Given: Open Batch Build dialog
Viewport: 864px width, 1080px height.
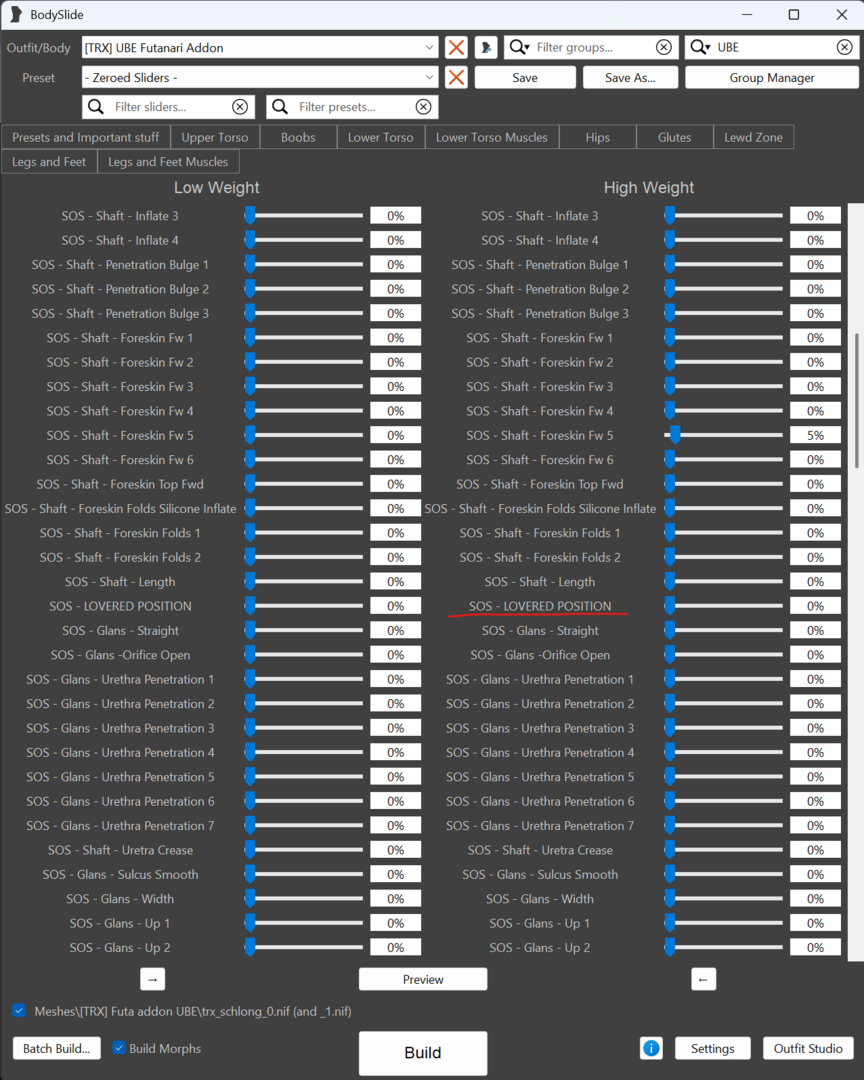Looking at the screenshot, I should 56,1048.
